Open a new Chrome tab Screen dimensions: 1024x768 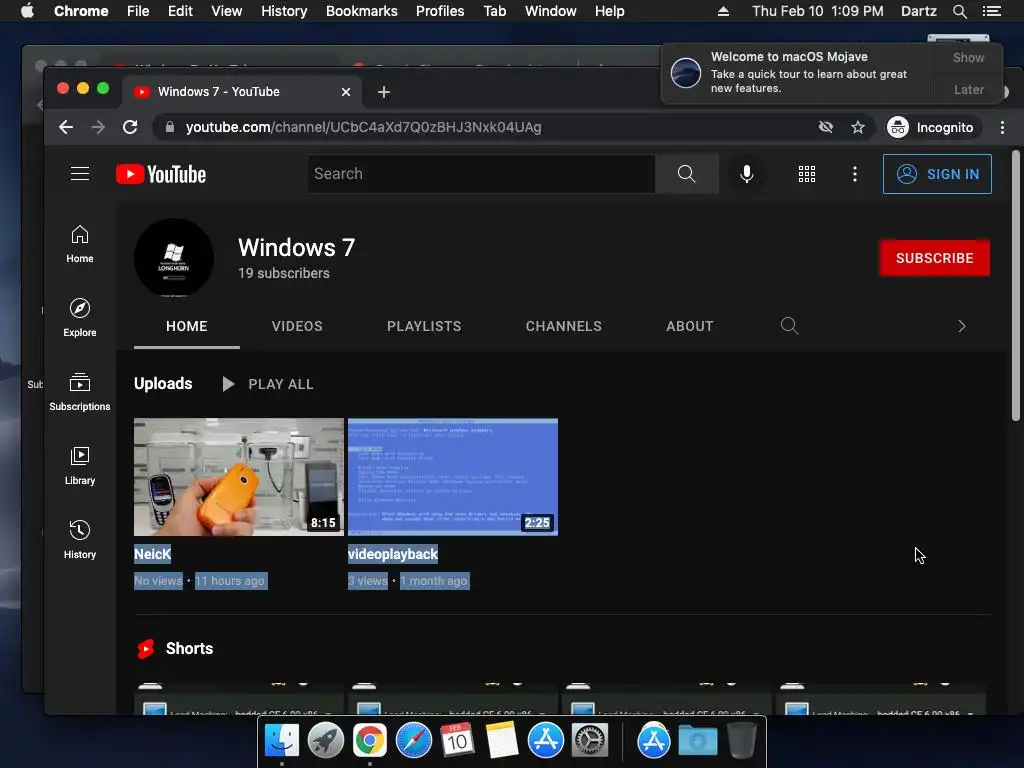pos(384,92)
